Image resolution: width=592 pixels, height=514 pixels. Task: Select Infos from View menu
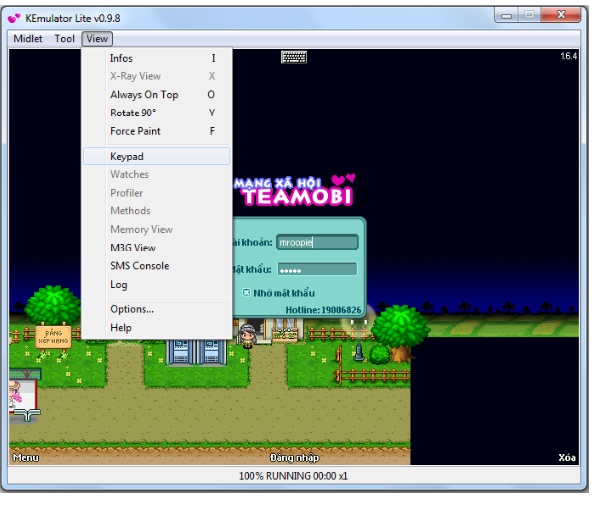click(x=156, y=58)
